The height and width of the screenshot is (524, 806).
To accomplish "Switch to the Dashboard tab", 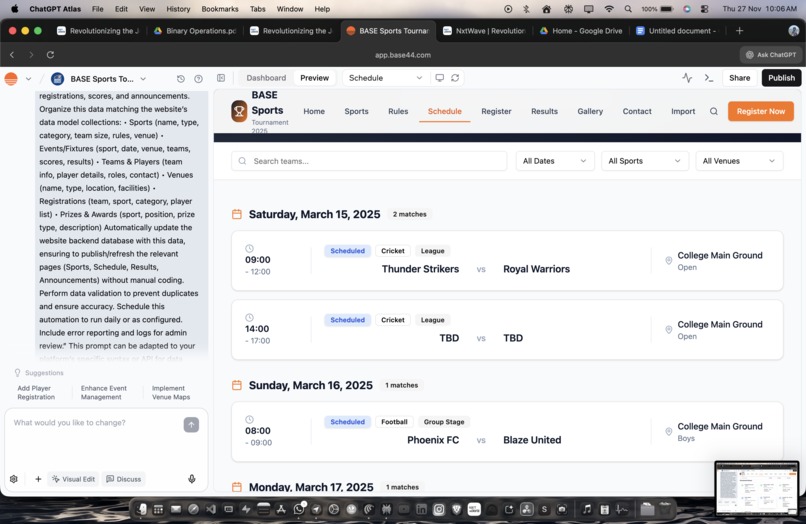I will tap(266, 78).
